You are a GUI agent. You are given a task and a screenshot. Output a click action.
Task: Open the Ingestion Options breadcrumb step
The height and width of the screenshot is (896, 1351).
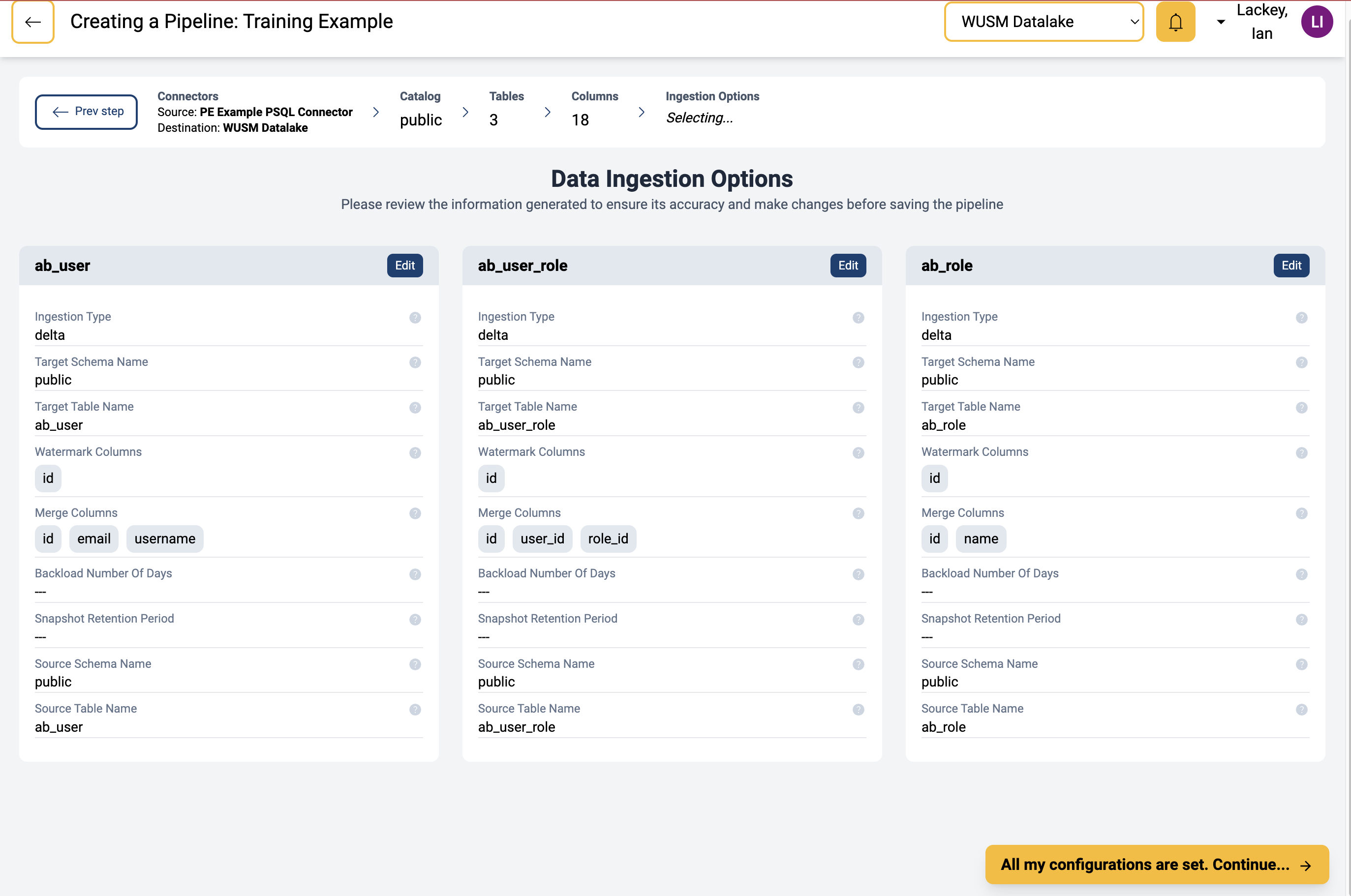(712, 108)
